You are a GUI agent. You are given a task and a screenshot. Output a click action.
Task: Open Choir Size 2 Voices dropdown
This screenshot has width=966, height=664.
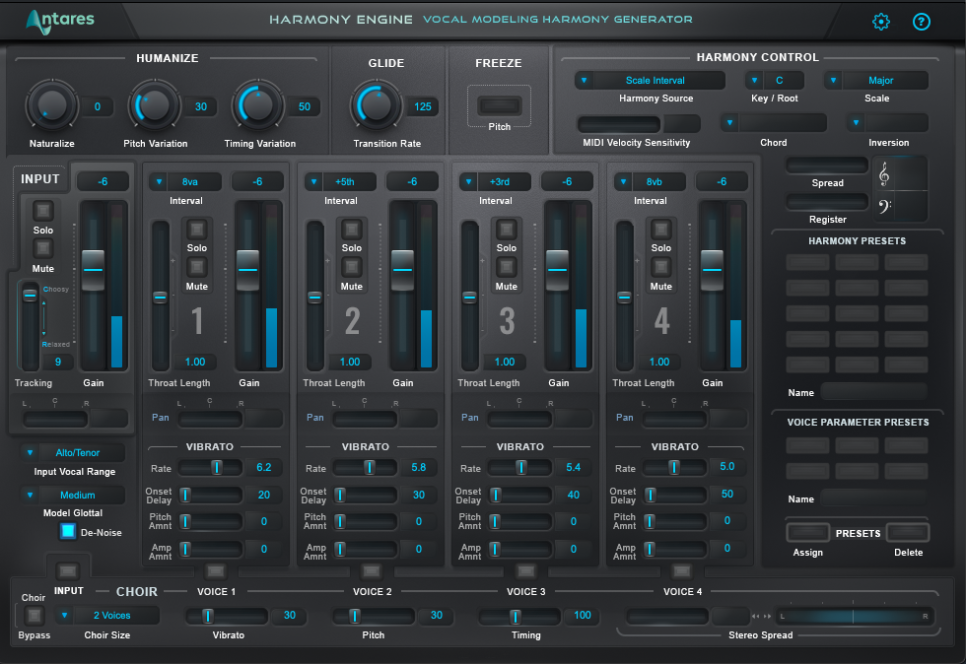pyautogui.click(x=107, y=615)
